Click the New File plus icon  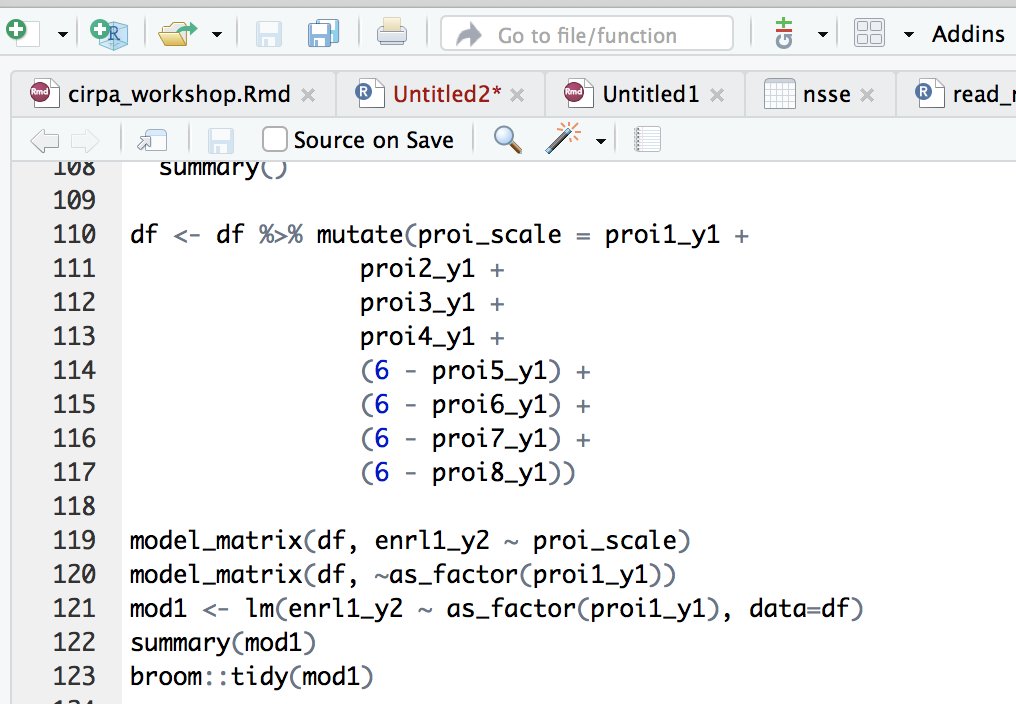23,32
